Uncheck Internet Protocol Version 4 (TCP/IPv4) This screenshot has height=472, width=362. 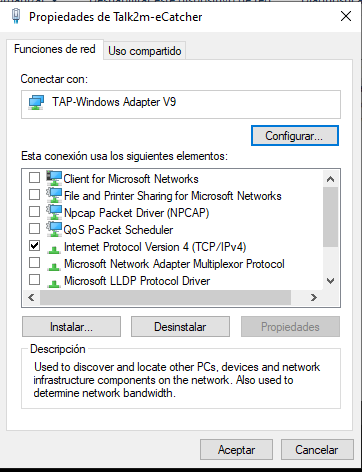34,246
